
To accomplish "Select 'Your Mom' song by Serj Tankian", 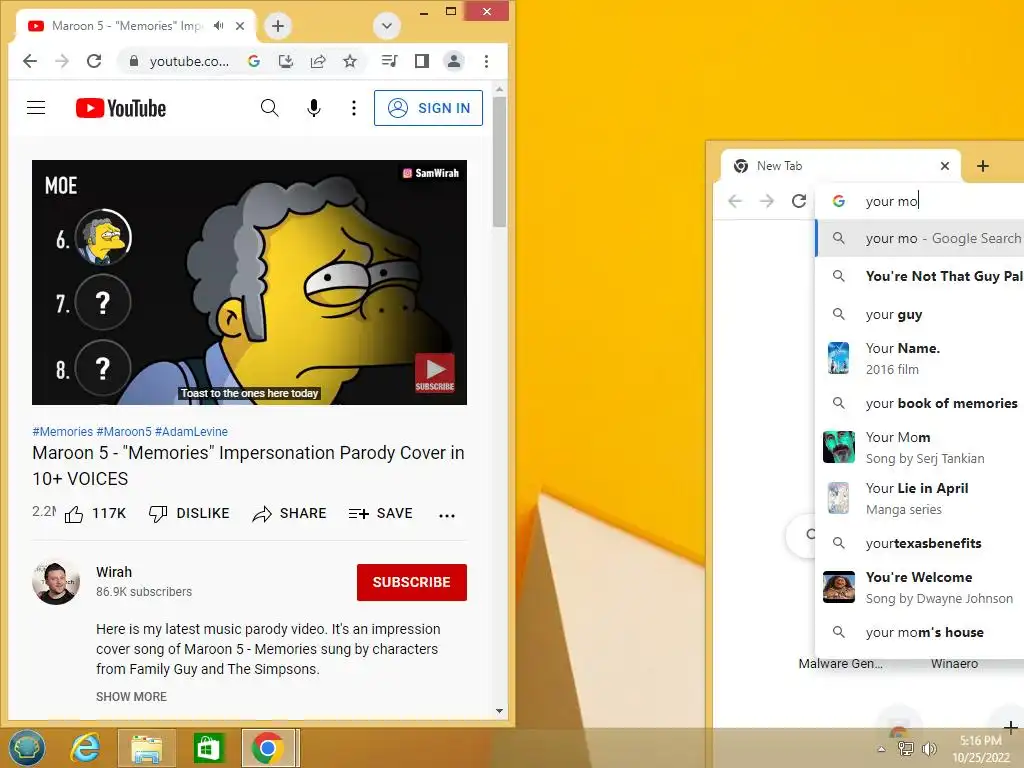I will click(920, 447).
